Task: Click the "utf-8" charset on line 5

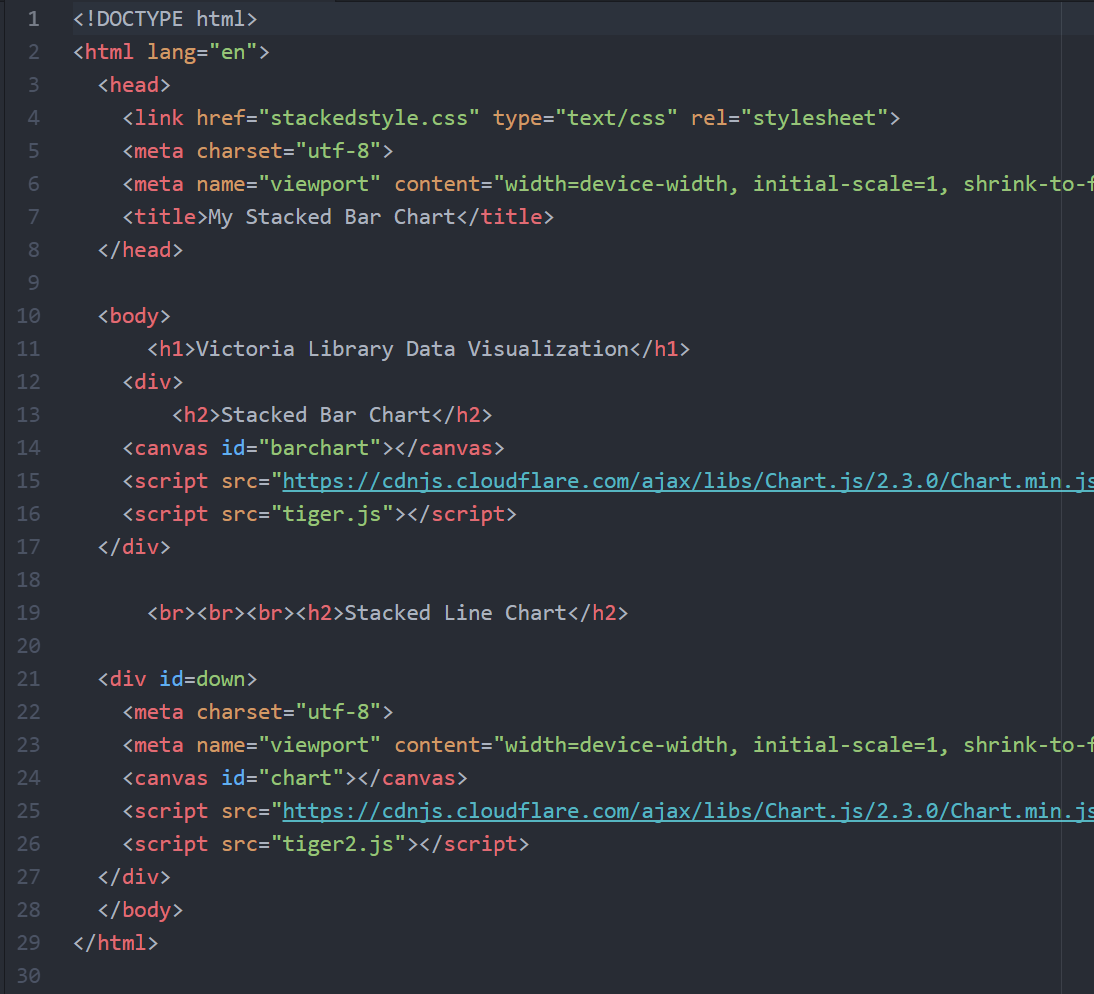Action: click(338, 151)
